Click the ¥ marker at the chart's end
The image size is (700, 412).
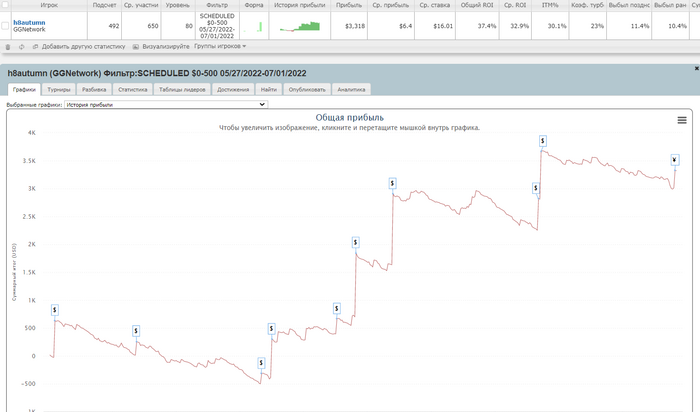coord(675,160)
